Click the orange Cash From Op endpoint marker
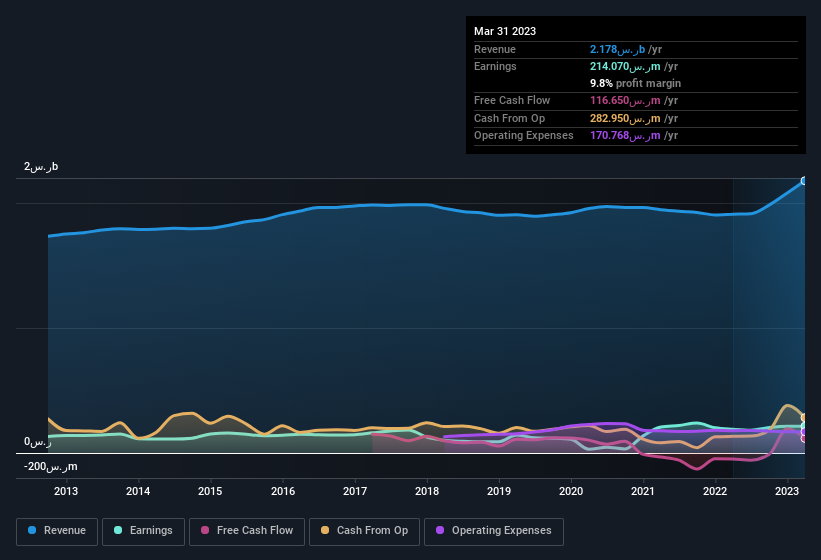Image resolution: width=821 pixels, height=560 pixels. 804,418
